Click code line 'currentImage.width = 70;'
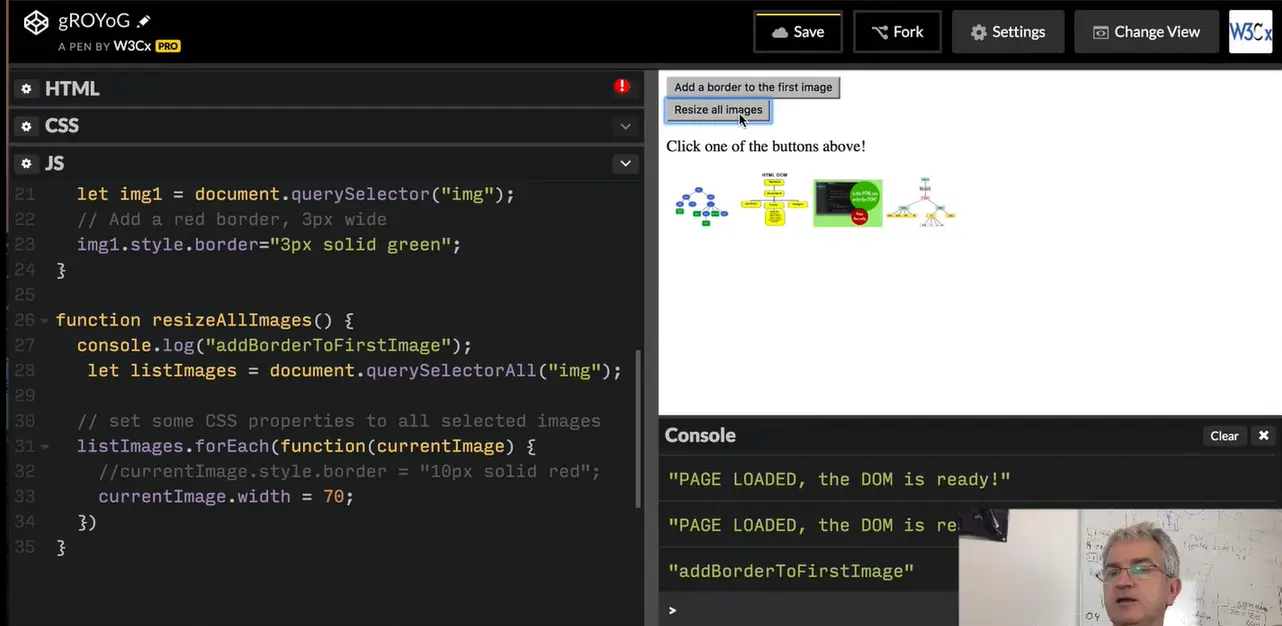 226,497
